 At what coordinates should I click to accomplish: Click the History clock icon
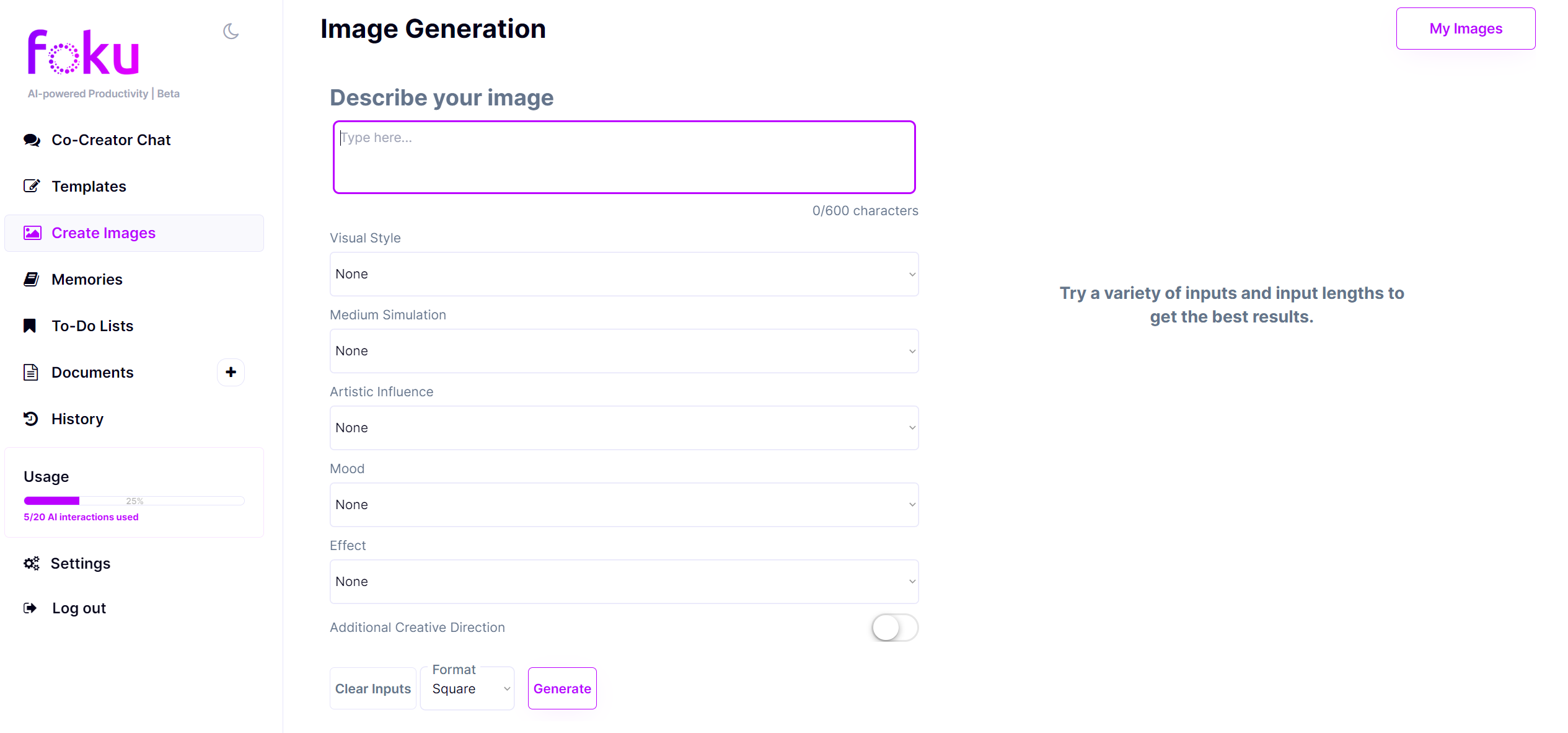31,419
